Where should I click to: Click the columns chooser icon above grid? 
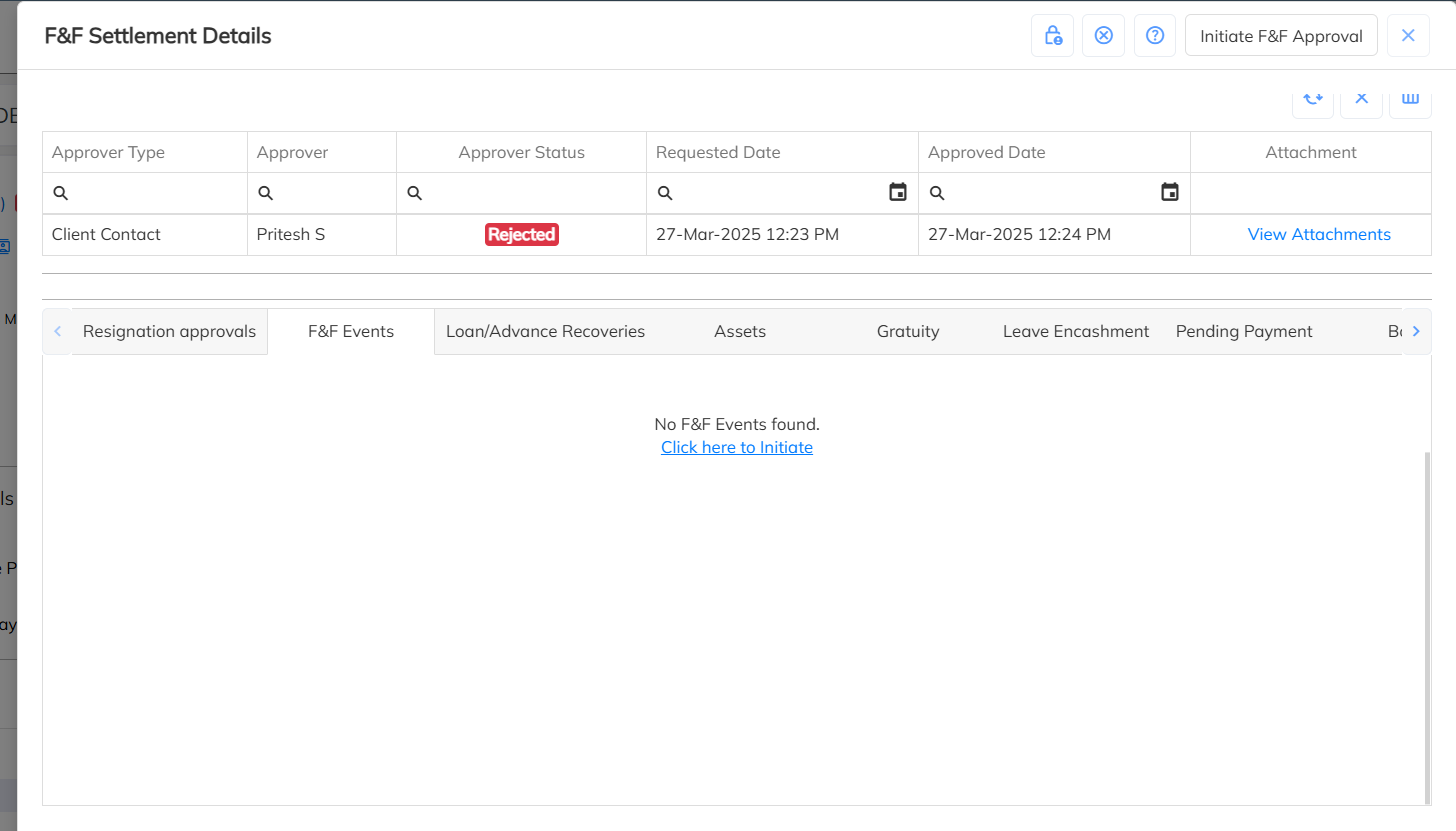click(1410, 99)
